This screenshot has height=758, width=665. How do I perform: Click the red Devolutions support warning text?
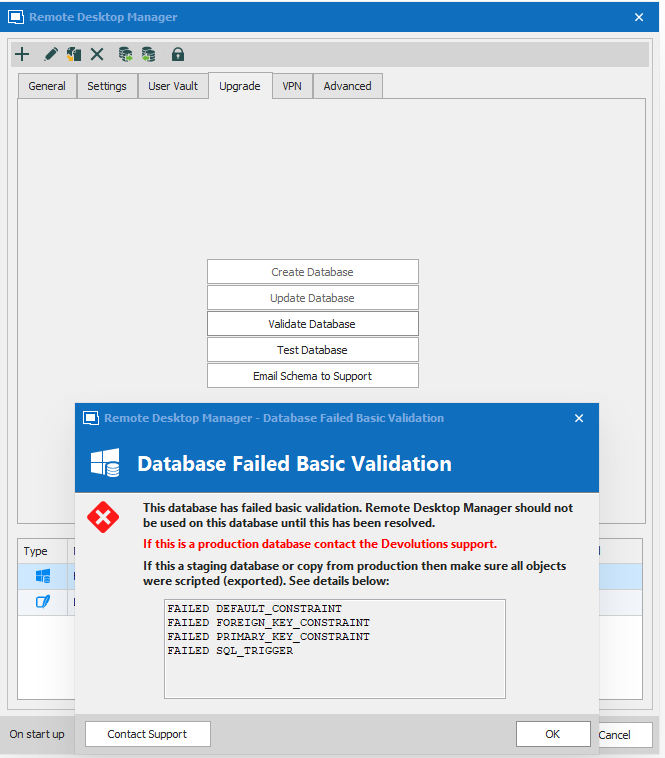[x=320, y=544]
